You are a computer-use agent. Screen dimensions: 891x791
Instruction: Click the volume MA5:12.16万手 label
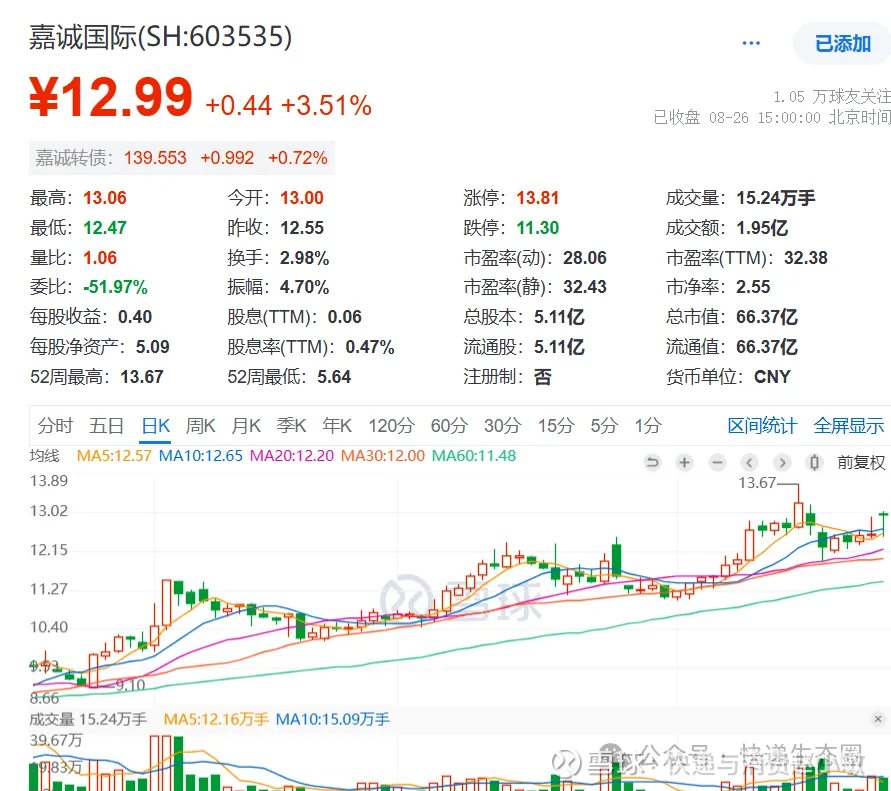click(x=216, y=719)
